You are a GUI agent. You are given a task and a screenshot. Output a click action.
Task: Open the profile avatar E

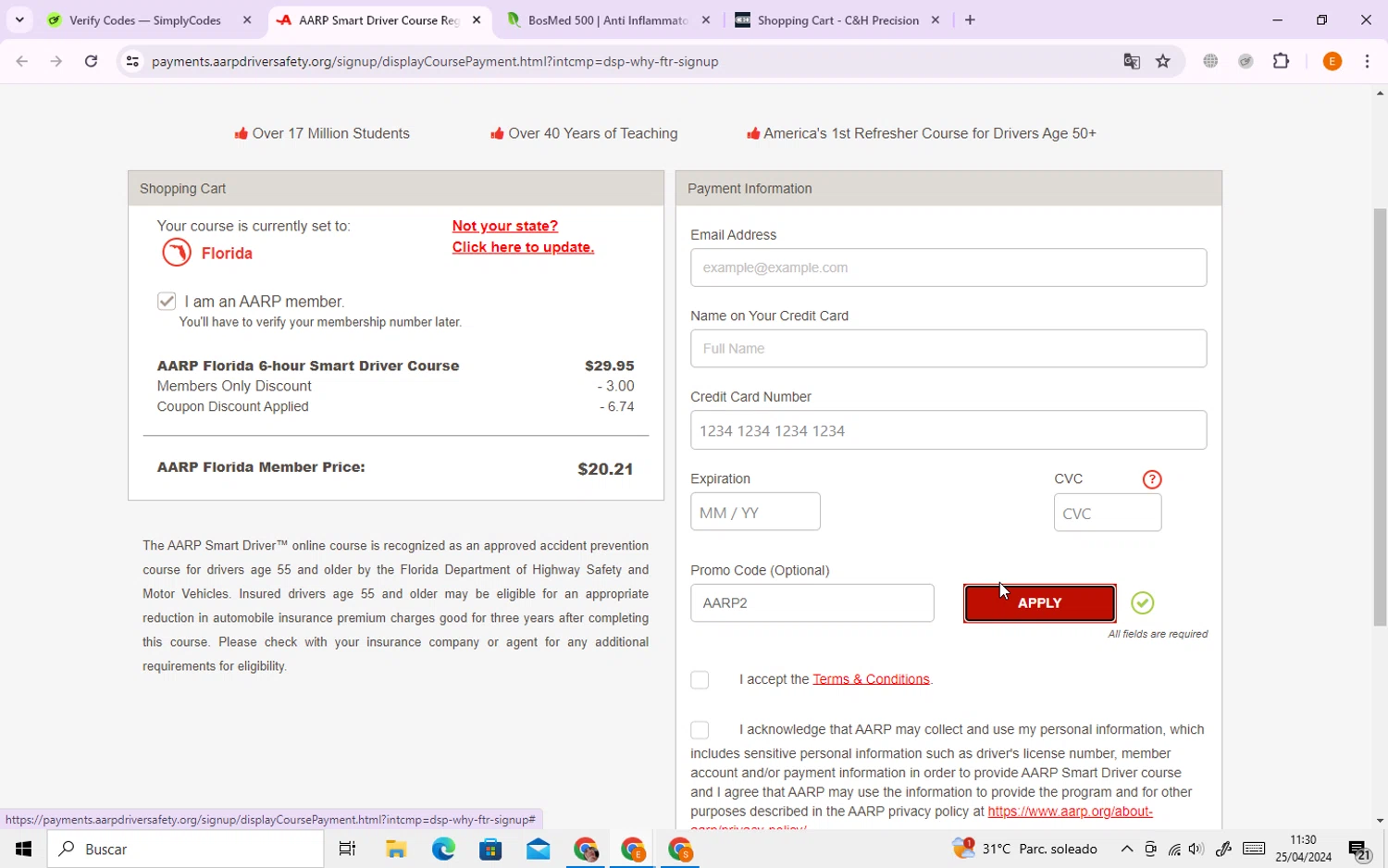1332,61
